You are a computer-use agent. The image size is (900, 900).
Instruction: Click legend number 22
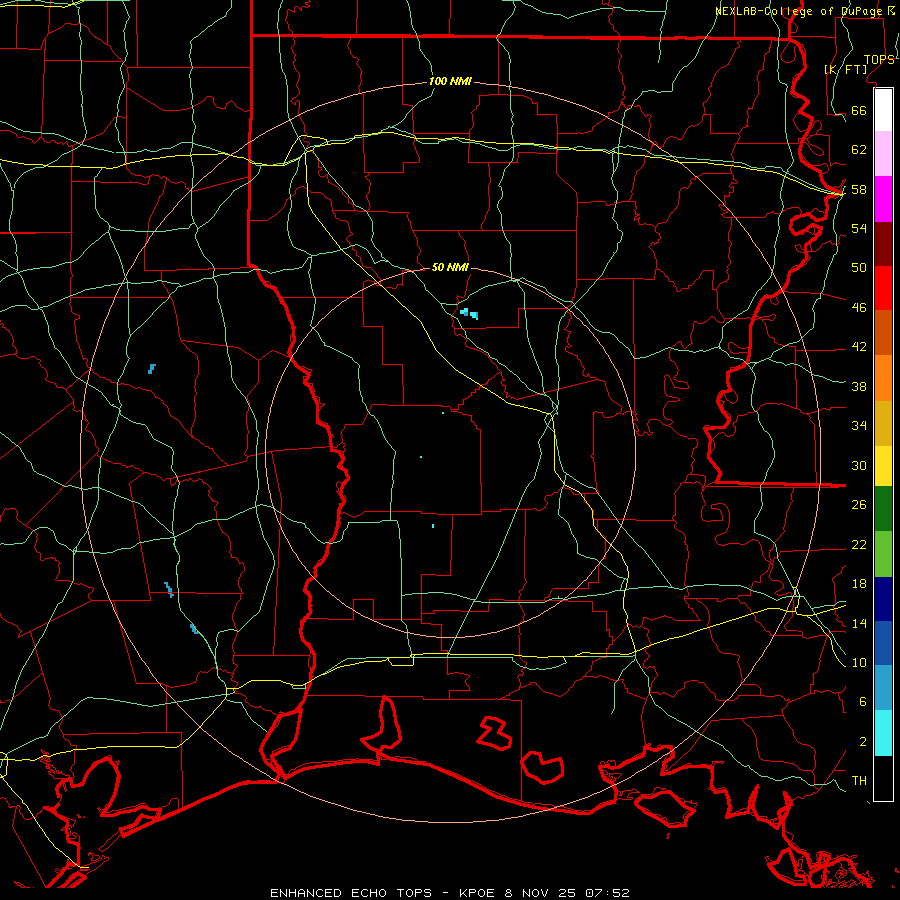tap(859, 544)
